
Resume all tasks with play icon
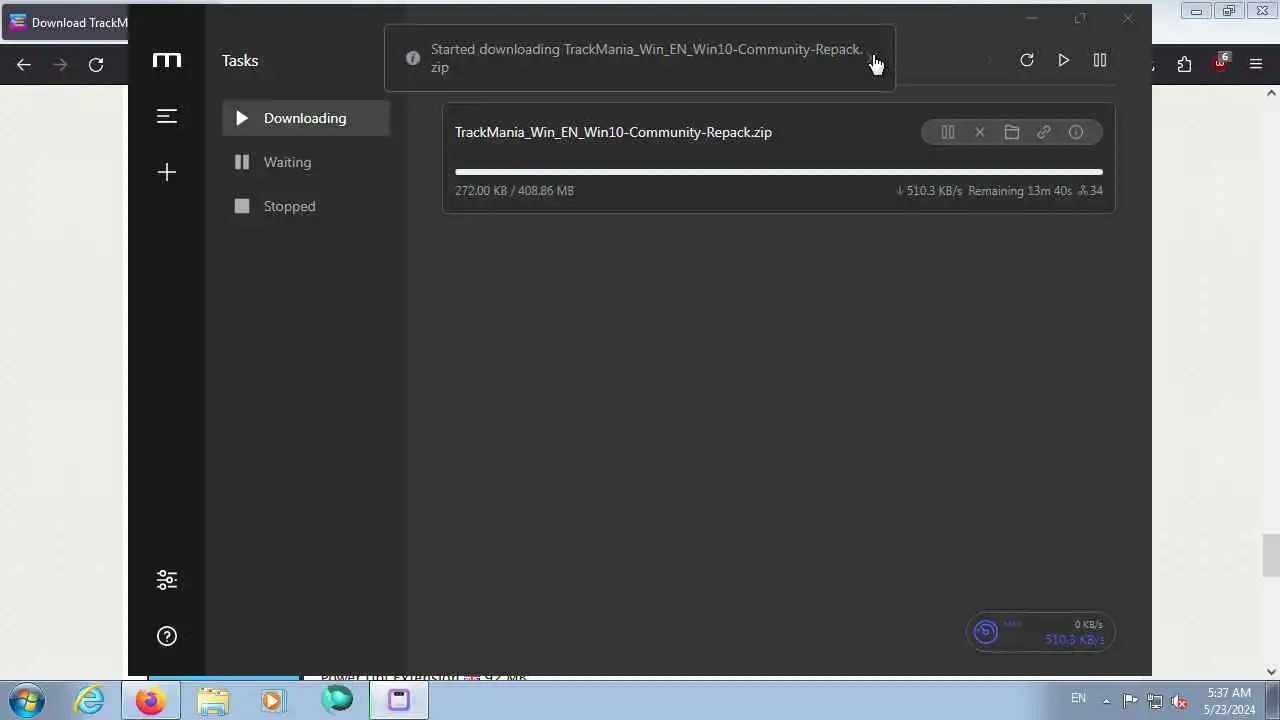1063,60
